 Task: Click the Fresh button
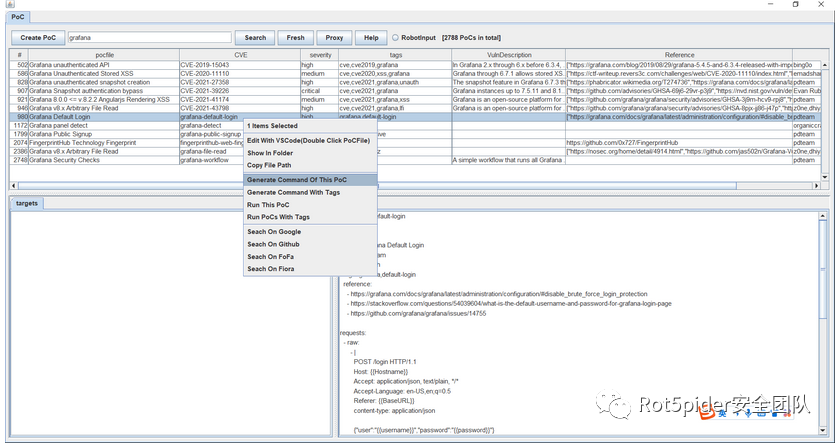pos(295,38)
